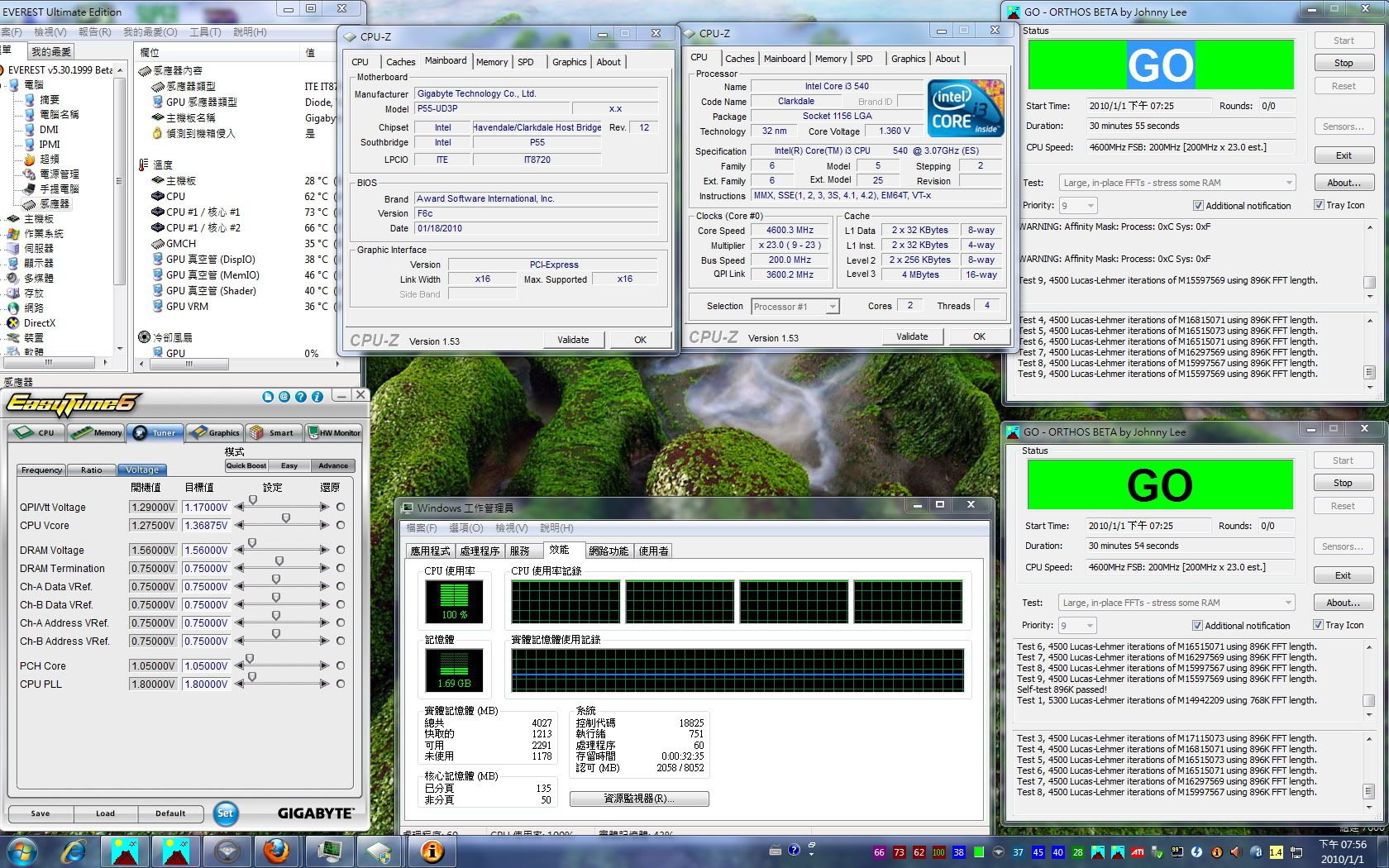This screenshot has height=868, width=1389.
Task: Click Validate in the right CPU-Z window
Action: (x=912, y=336)
